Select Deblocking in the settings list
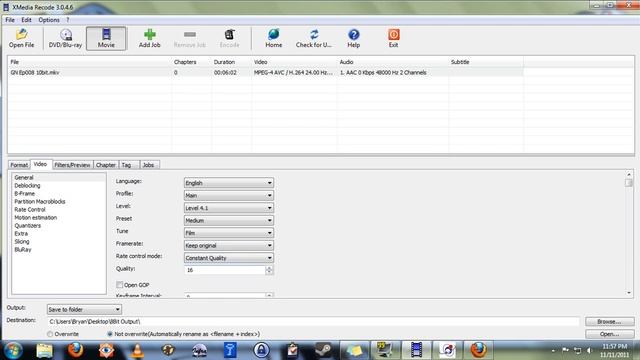This screenshot has height=360, width=640. coord(27,185)
